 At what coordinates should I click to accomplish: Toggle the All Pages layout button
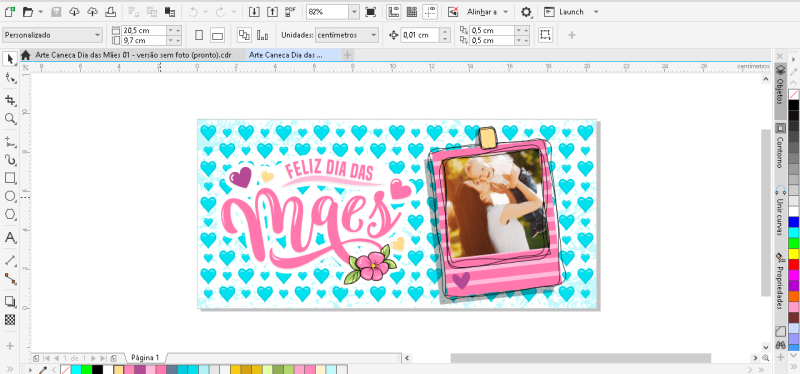244,35
